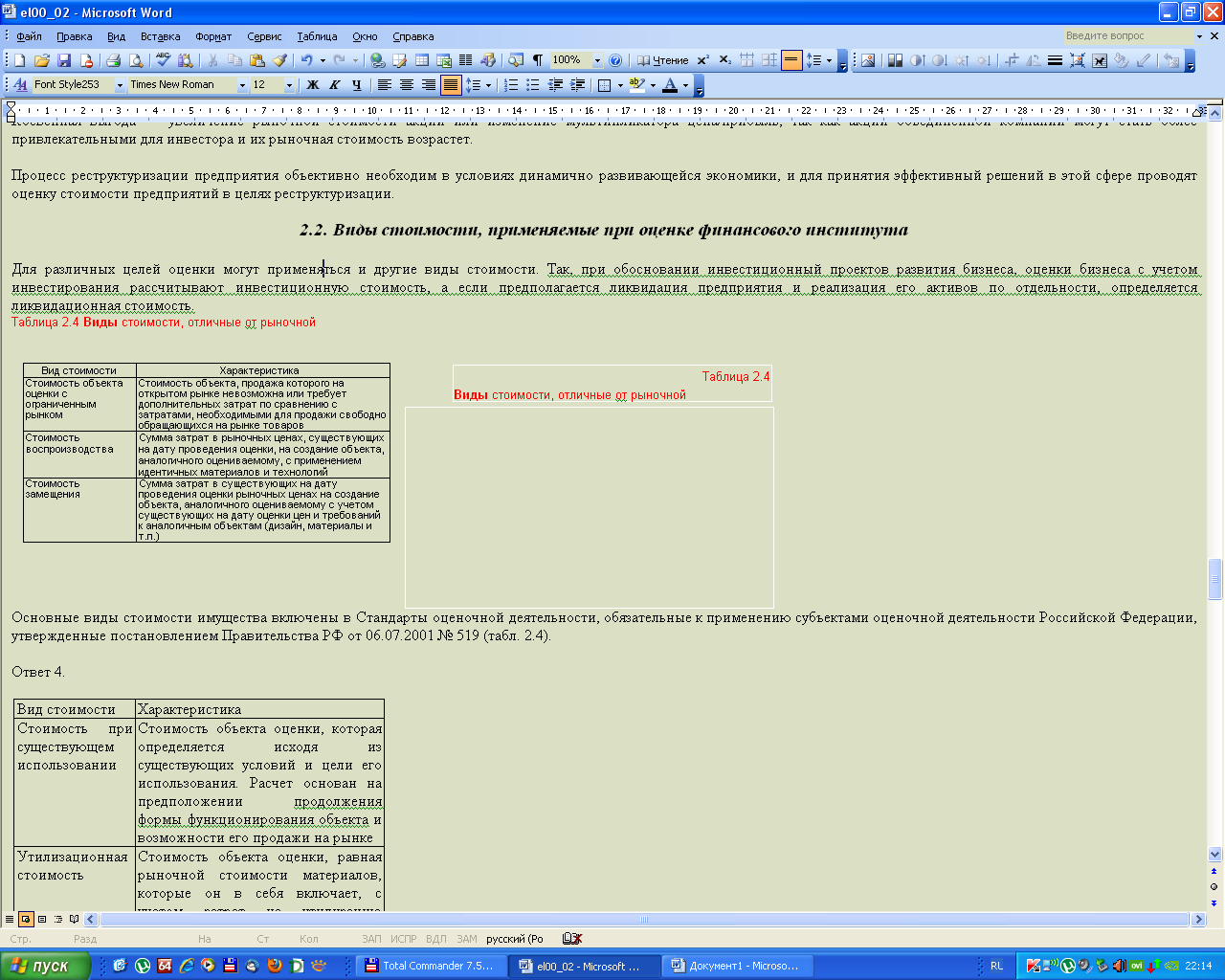Undo the last action
The width and height of the screenshot is (1225, 980).
point(306,60)
